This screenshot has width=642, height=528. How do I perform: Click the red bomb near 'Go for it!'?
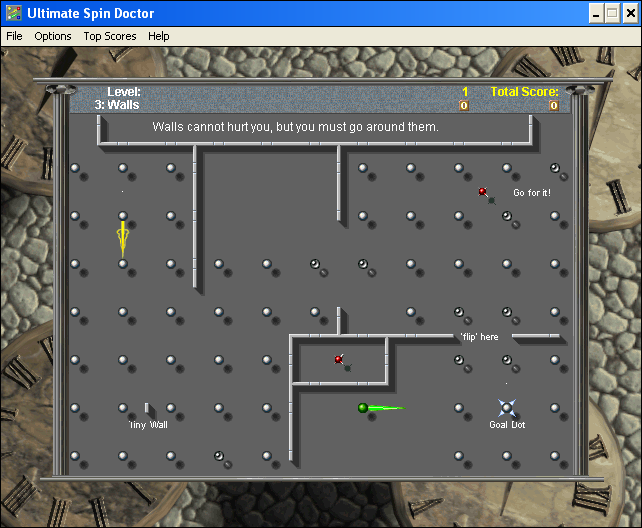click(483, 191)
